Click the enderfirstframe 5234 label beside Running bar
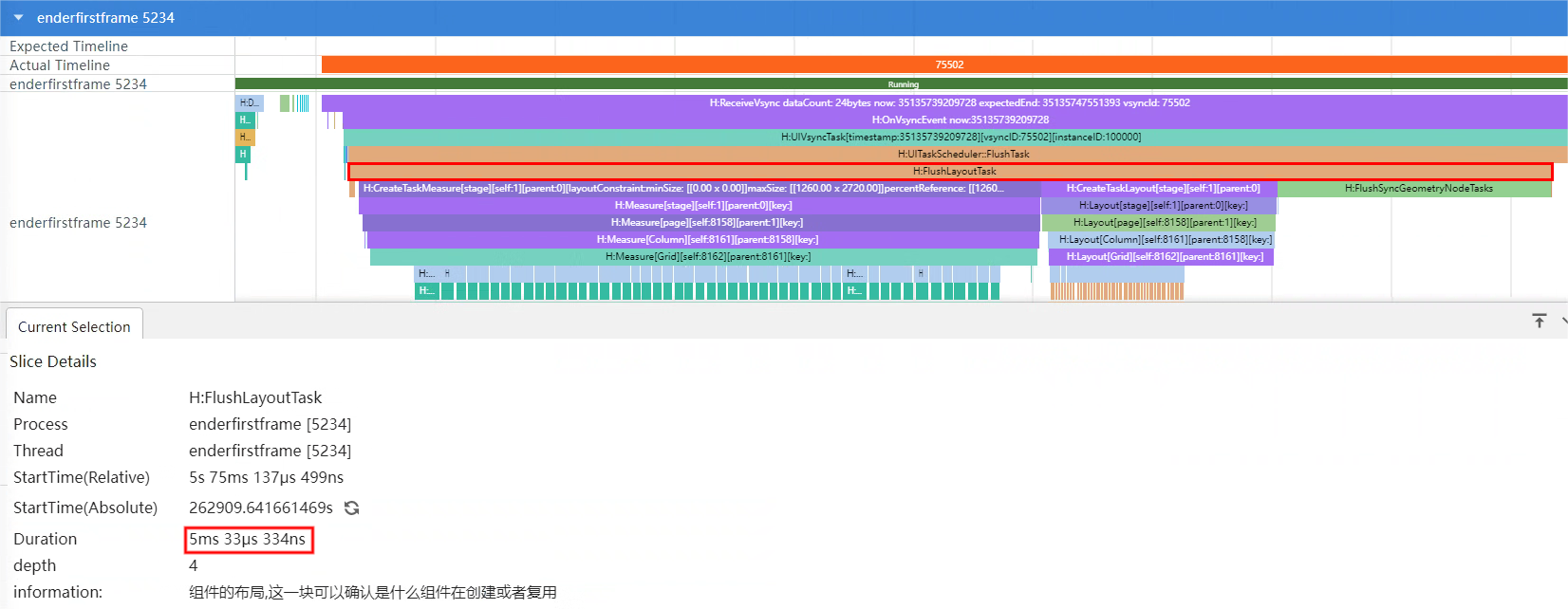 pyautogui.click(x=78, y=83)
